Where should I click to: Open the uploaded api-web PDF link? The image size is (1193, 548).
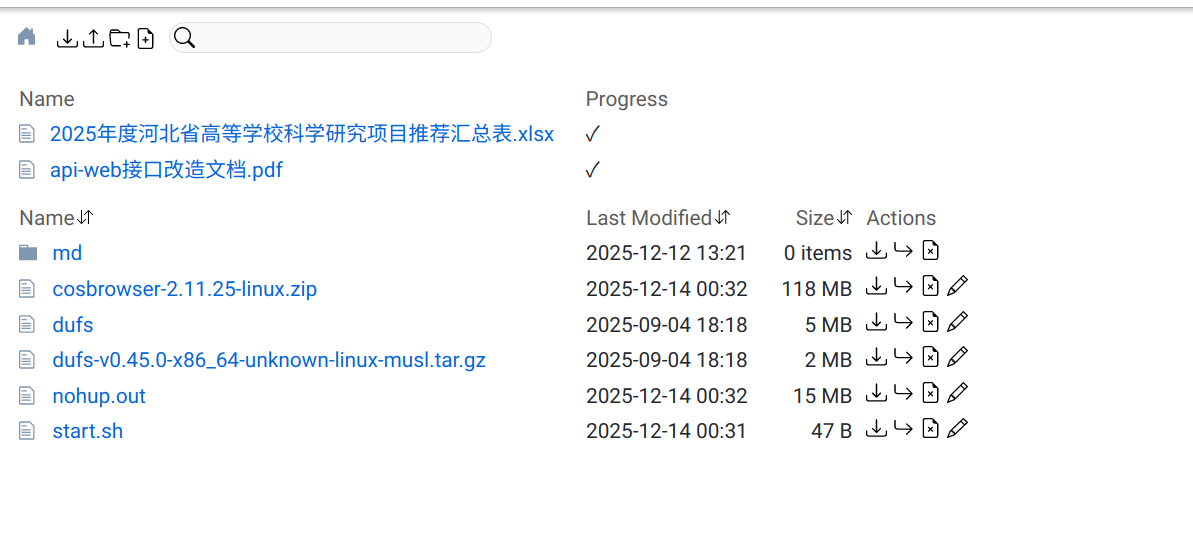coord(166,170)
